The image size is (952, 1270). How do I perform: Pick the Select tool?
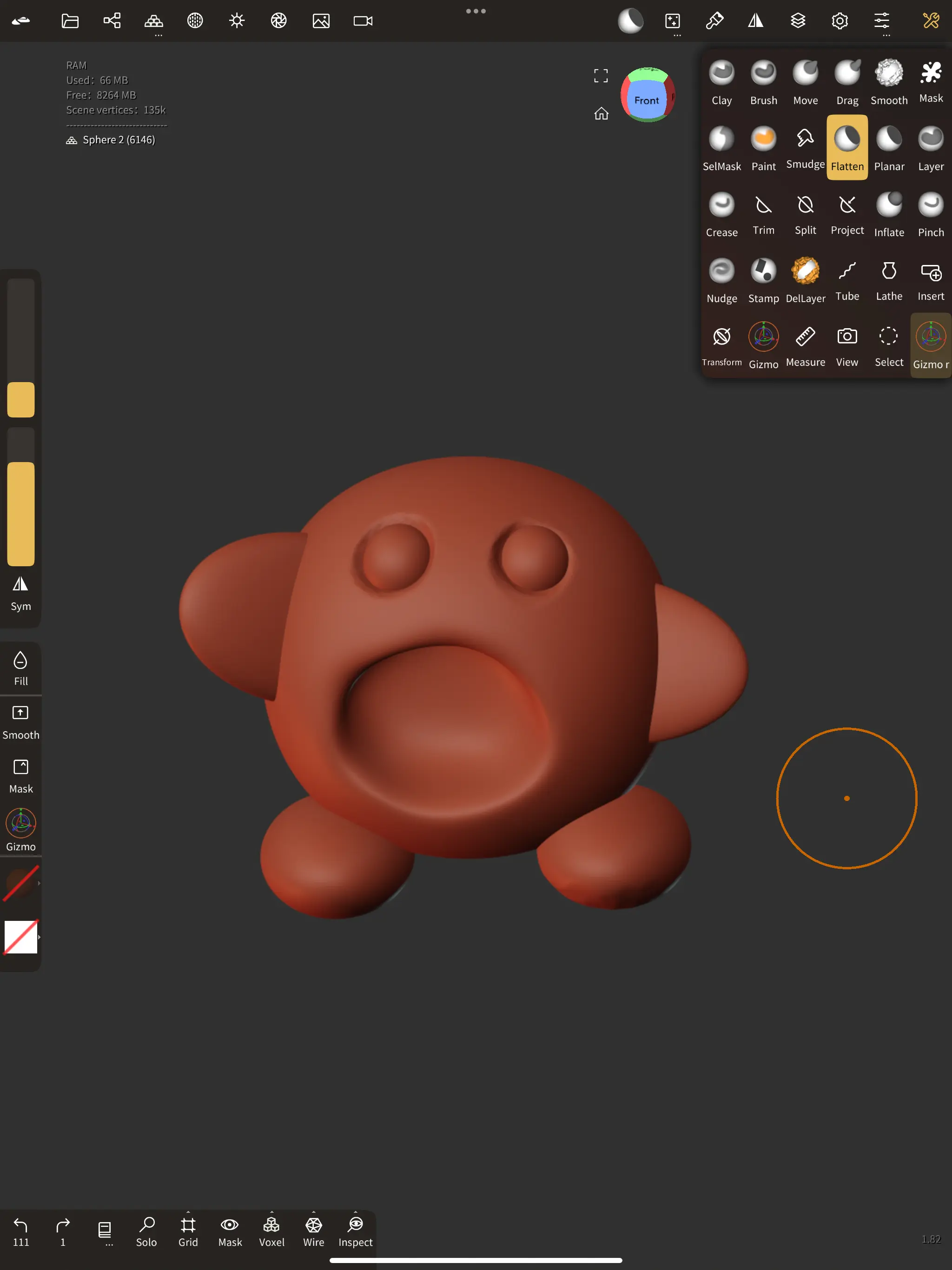(889, 346)
